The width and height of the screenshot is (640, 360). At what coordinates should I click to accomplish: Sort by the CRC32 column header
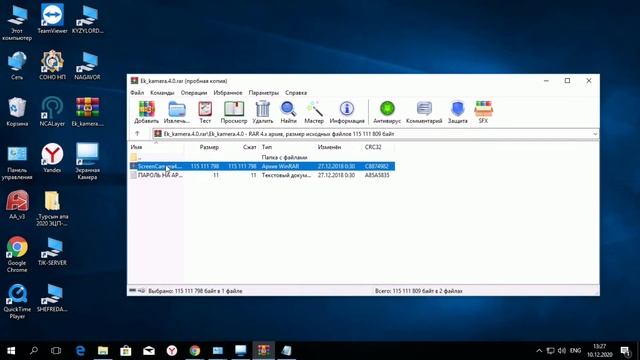[378, 147]
